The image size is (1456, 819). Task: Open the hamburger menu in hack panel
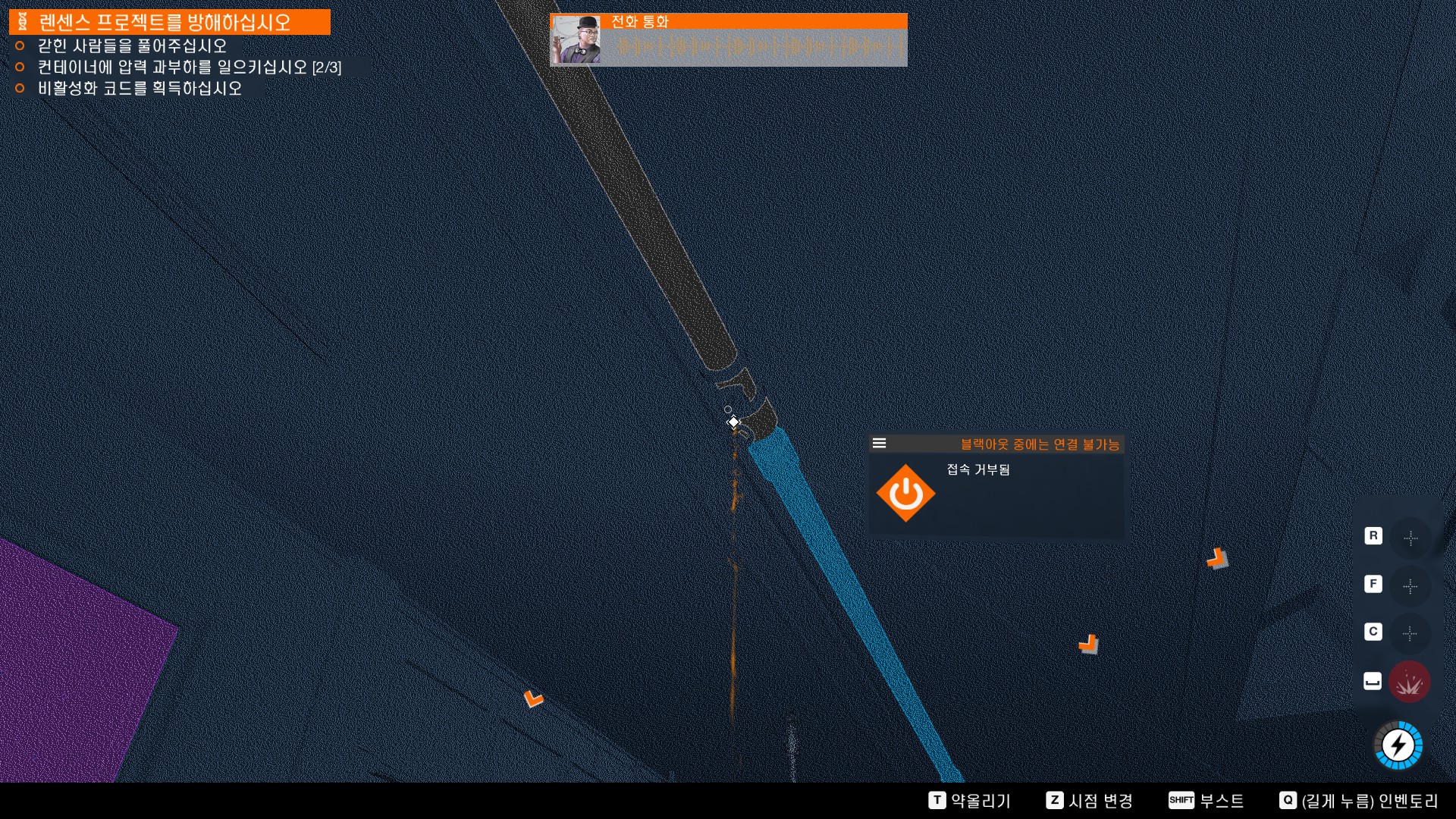pos(879,444)
